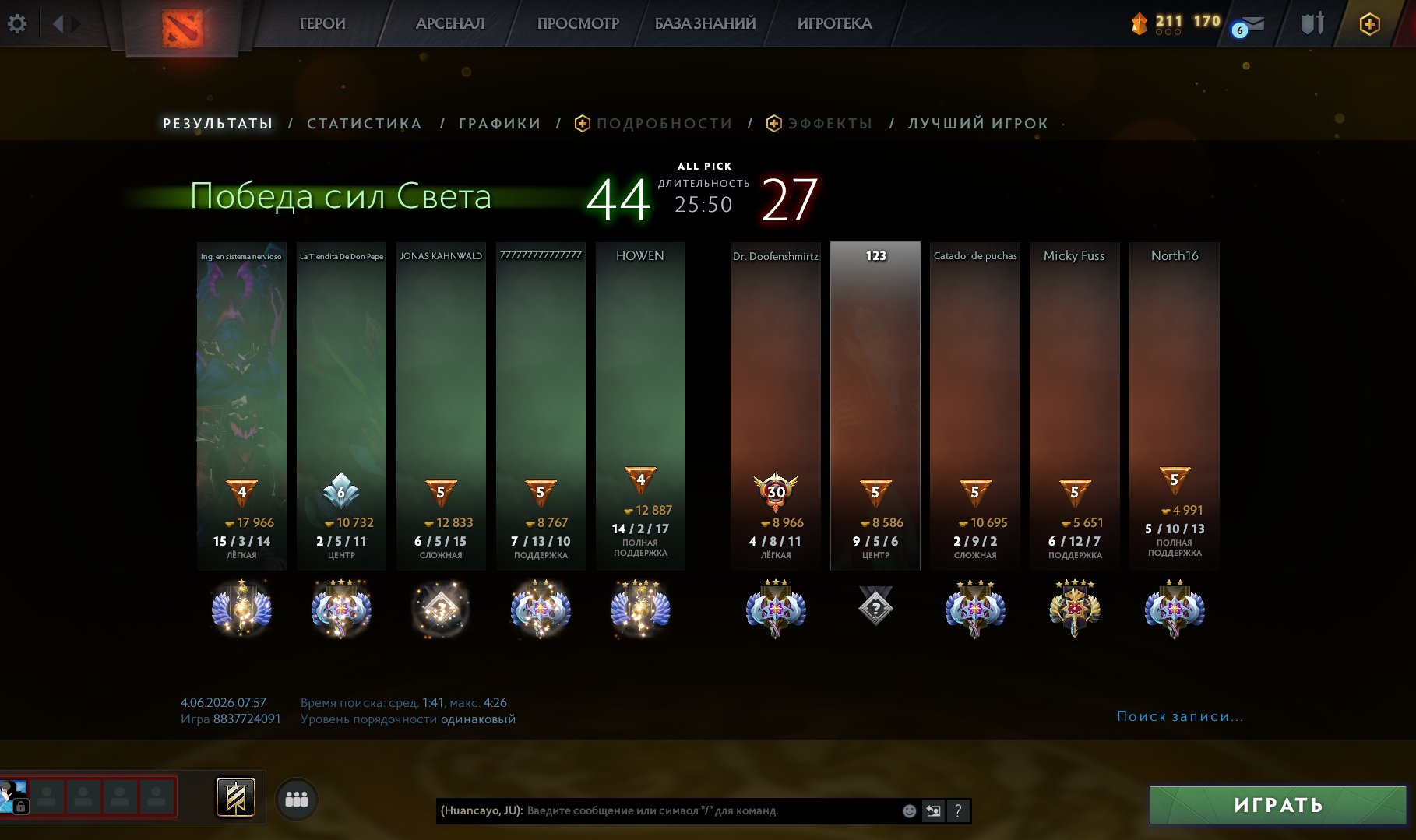Open the АРСЕНАЛ menu
This screenshot has height=840, width=1416.
pyautogui.click(x=450, y=24)
